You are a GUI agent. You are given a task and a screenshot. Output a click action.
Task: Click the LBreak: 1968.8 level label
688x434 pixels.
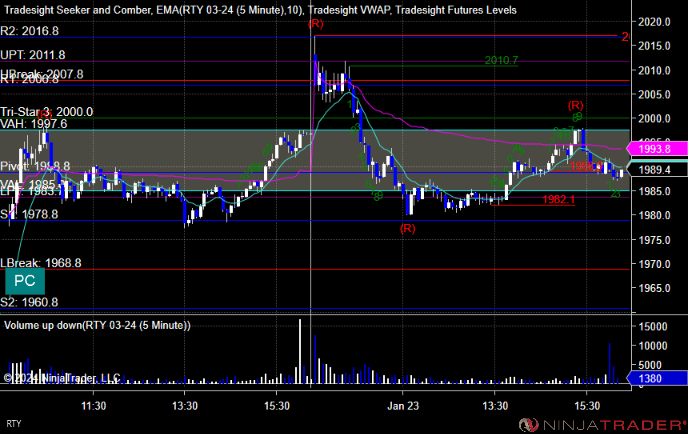(x=41, y=263)
